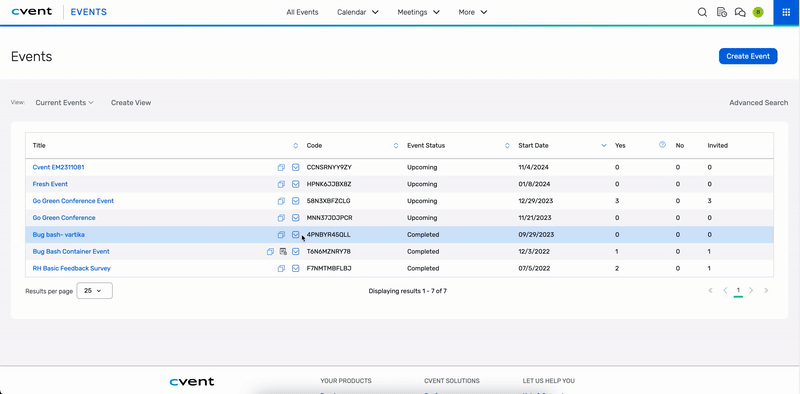Expand the More menu
The width and height of the screenshot is (800, 394).
point(472,12)
